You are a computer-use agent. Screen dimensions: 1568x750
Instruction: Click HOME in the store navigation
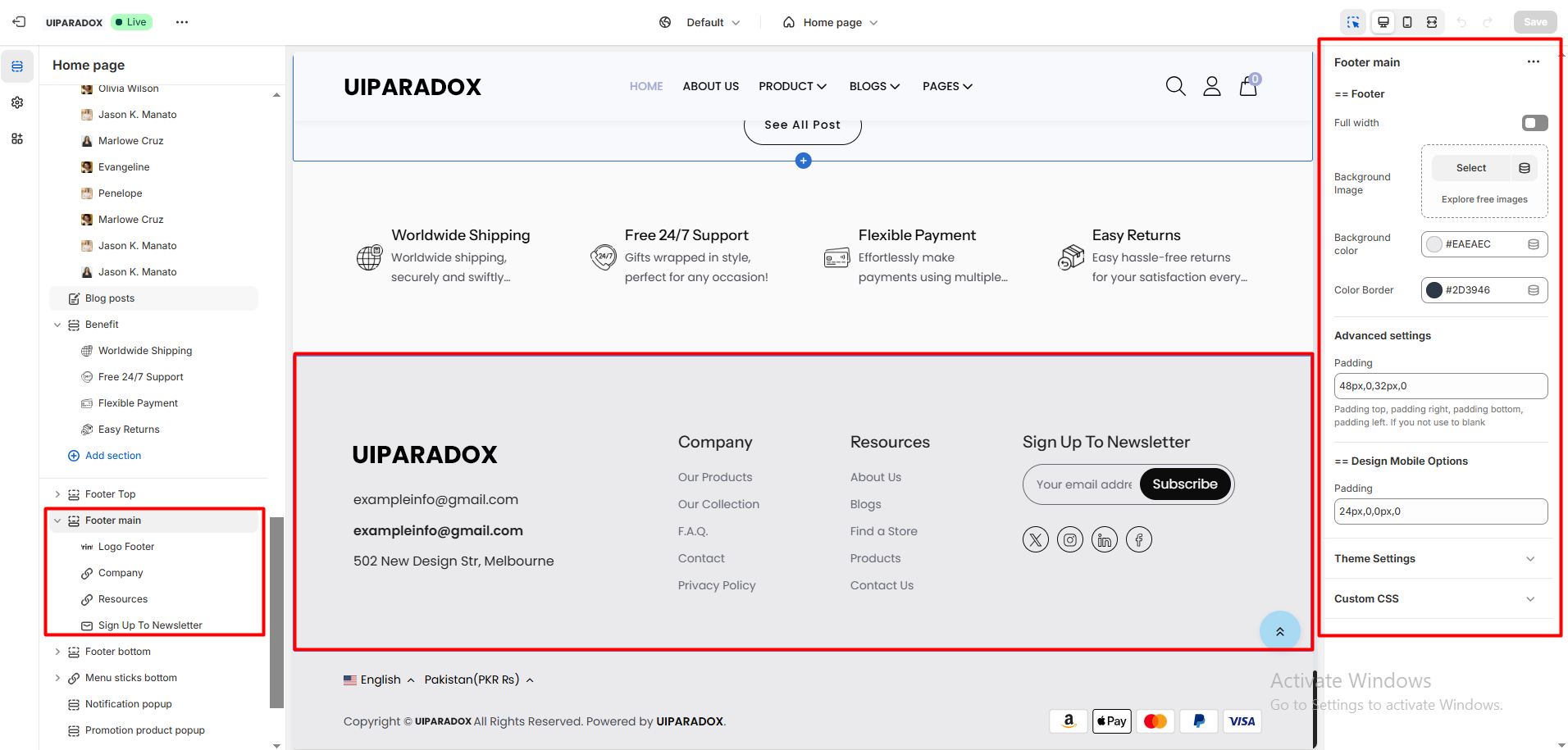646,86
